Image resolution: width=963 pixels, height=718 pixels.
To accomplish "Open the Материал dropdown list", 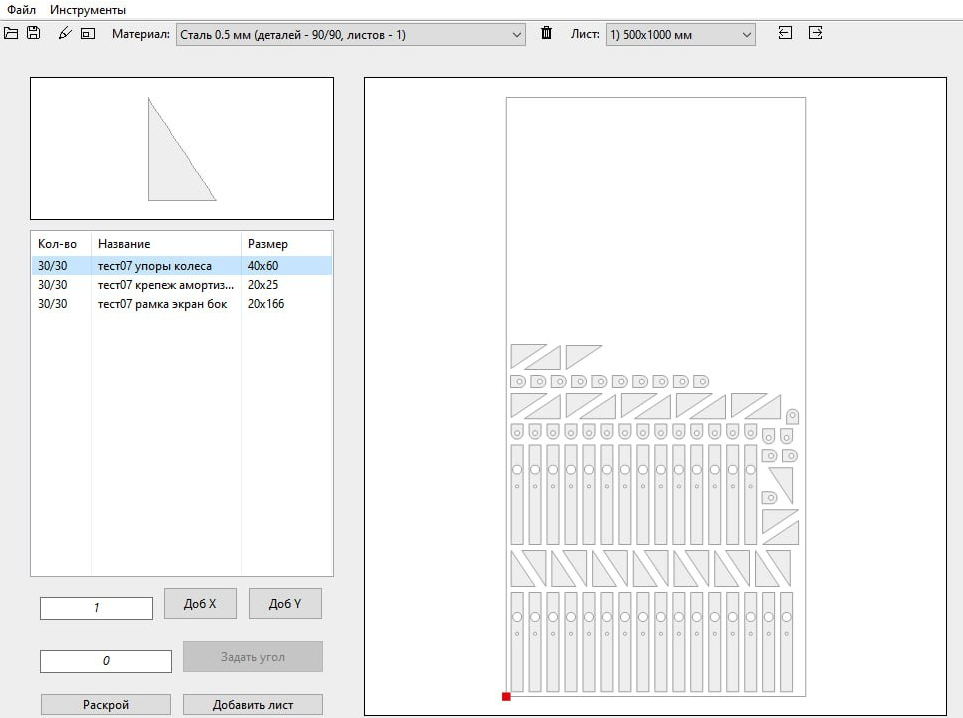I will coord(350,35).
